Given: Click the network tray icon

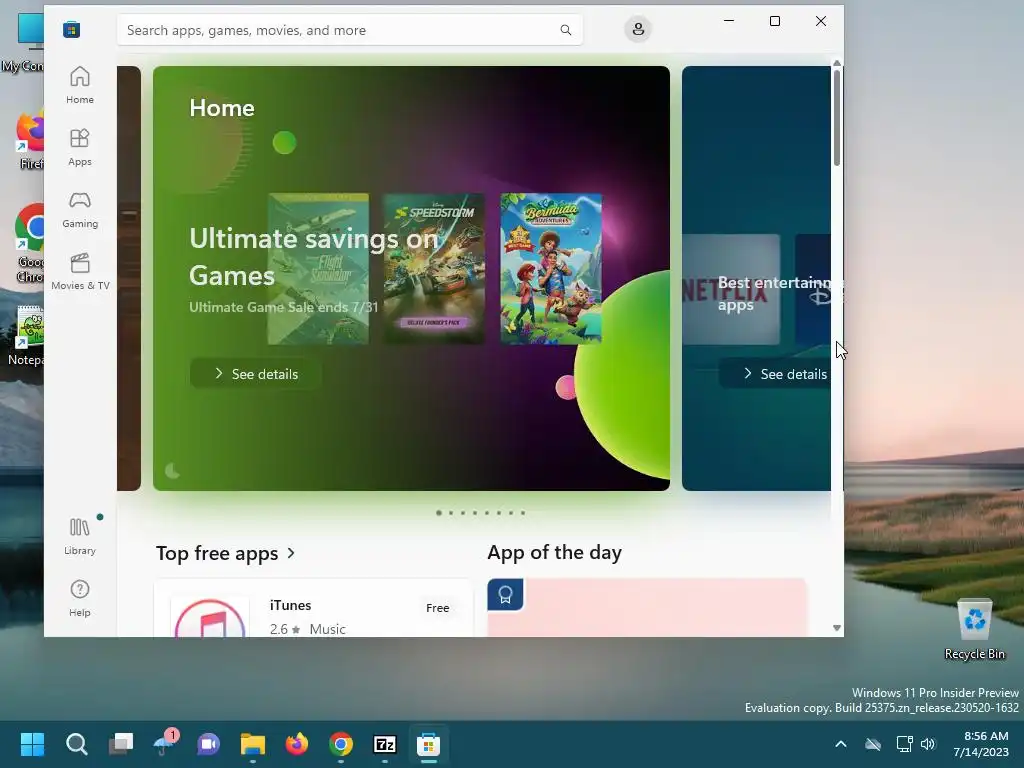Looking at the screenshot, I should [904, 744].
